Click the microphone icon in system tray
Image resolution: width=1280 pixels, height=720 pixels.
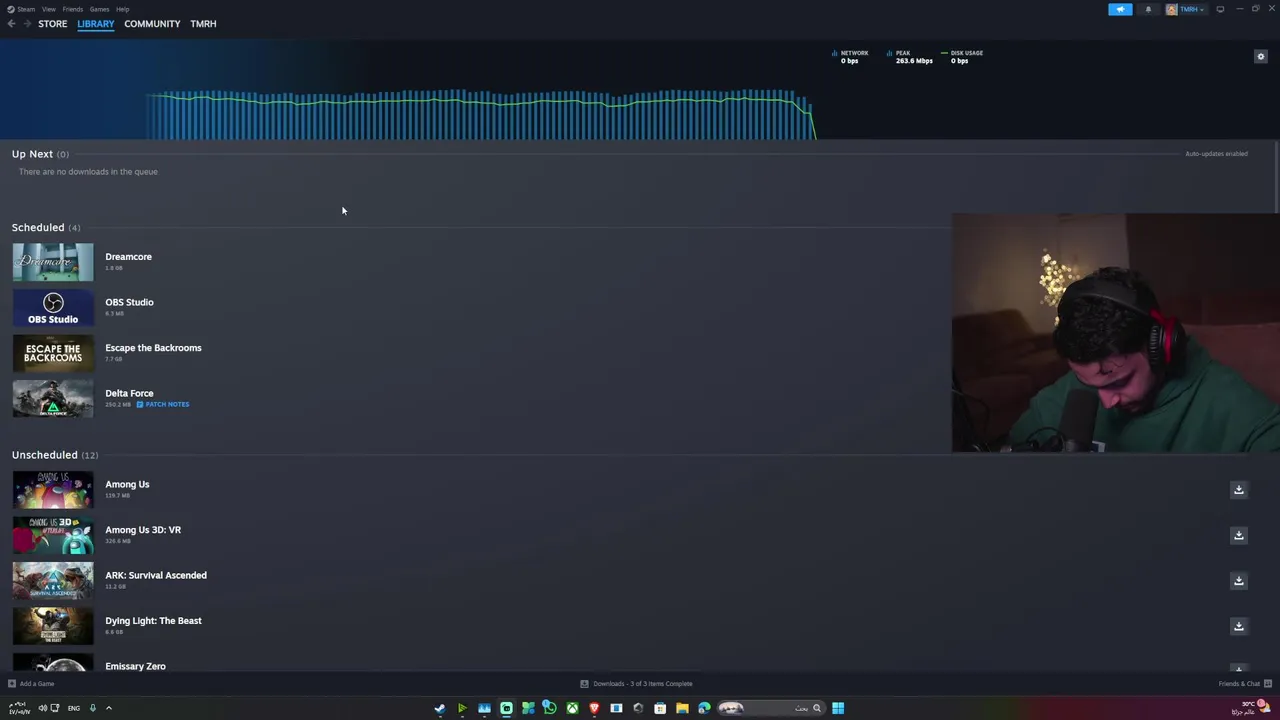[93, 708]
